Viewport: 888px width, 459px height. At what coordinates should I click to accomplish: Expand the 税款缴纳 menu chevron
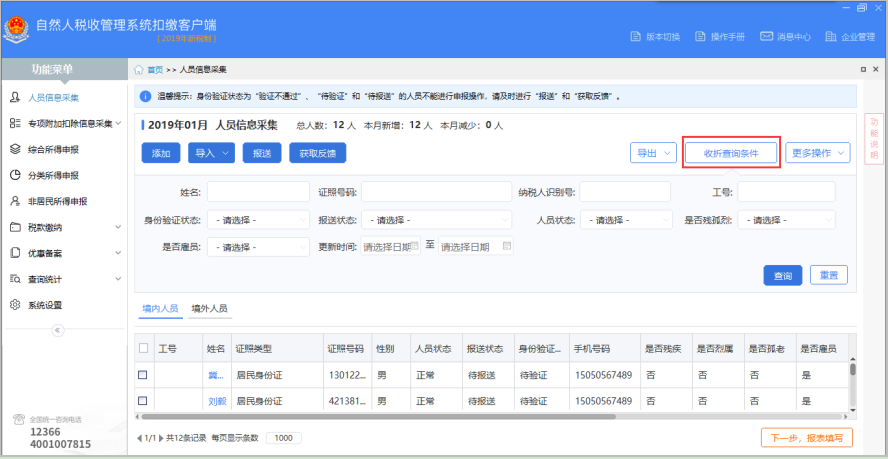pyautogui.click(x=118, y=227)
